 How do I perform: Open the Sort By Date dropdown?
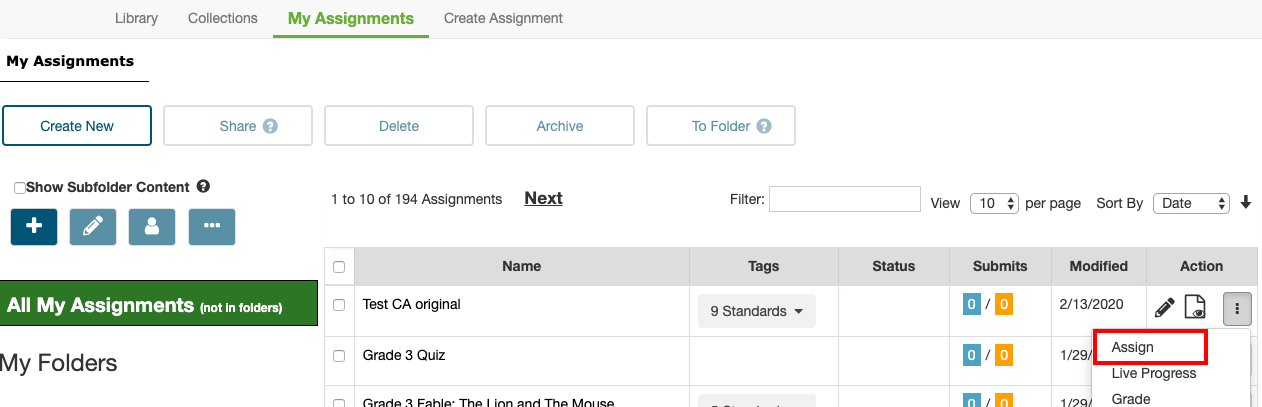[1190, 203]
